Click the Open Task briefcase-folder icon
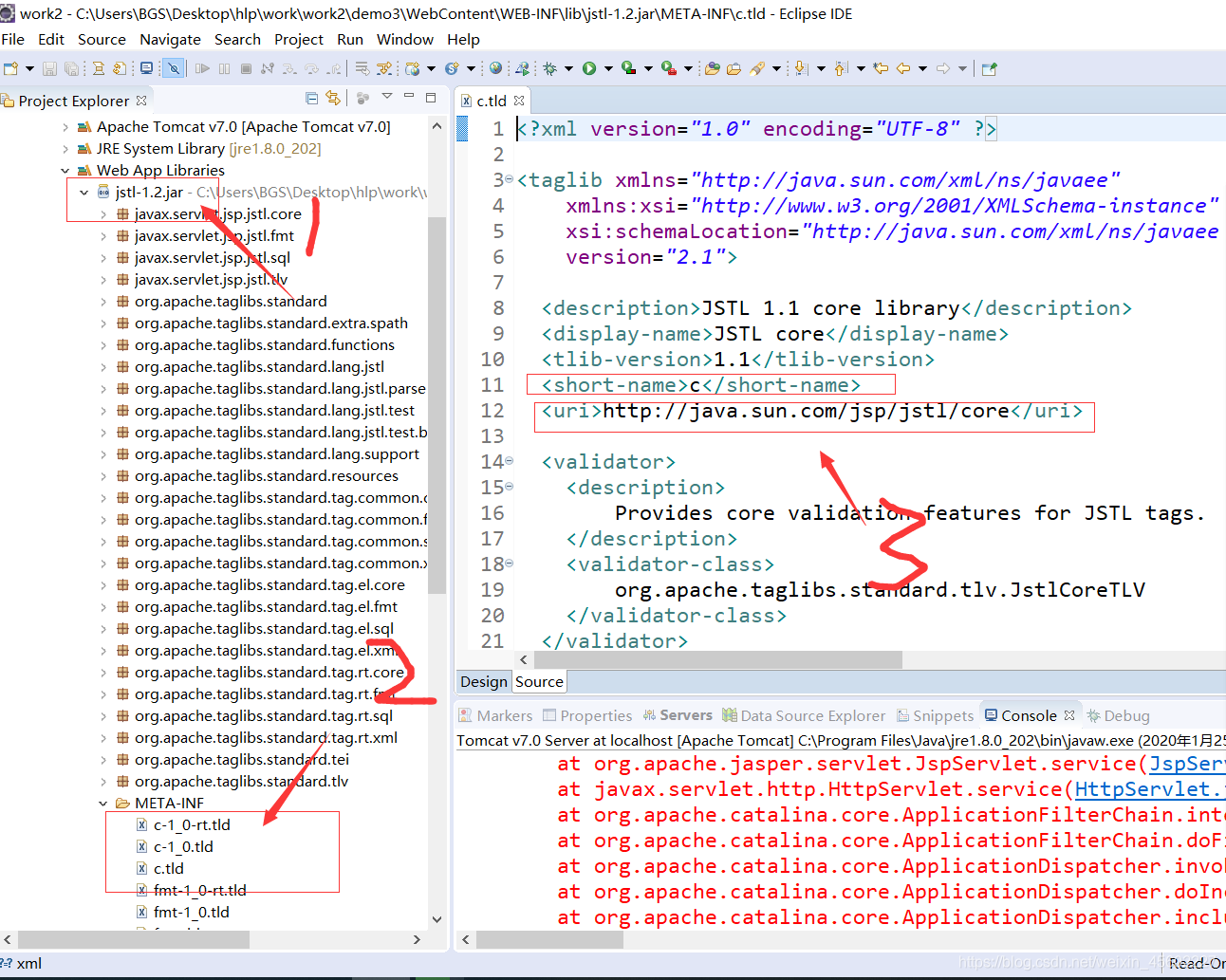The width and height of the screenshot is (1226, 980). tap(734, 68)
